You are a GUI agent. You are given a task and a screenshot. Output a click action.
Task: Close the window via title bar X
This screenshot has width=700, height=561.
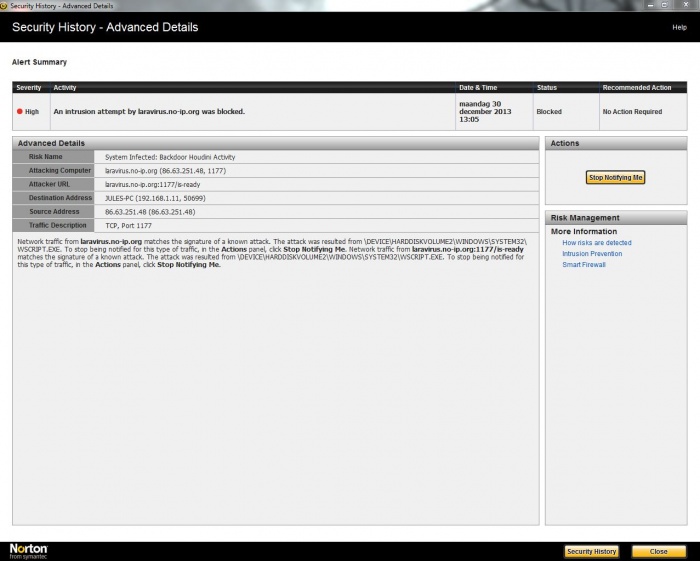(686, 5)
